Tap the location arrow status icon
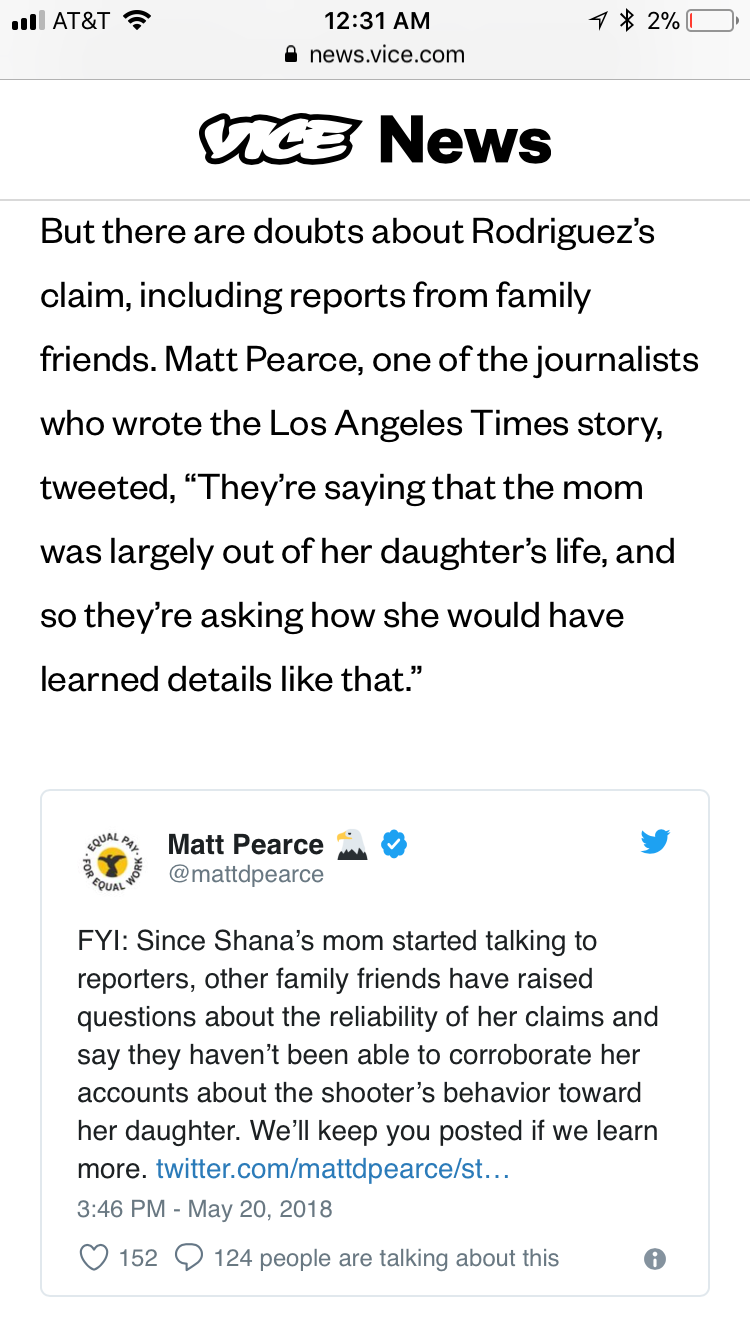Viewport: 750px width, 1334px height. [599, 20]
